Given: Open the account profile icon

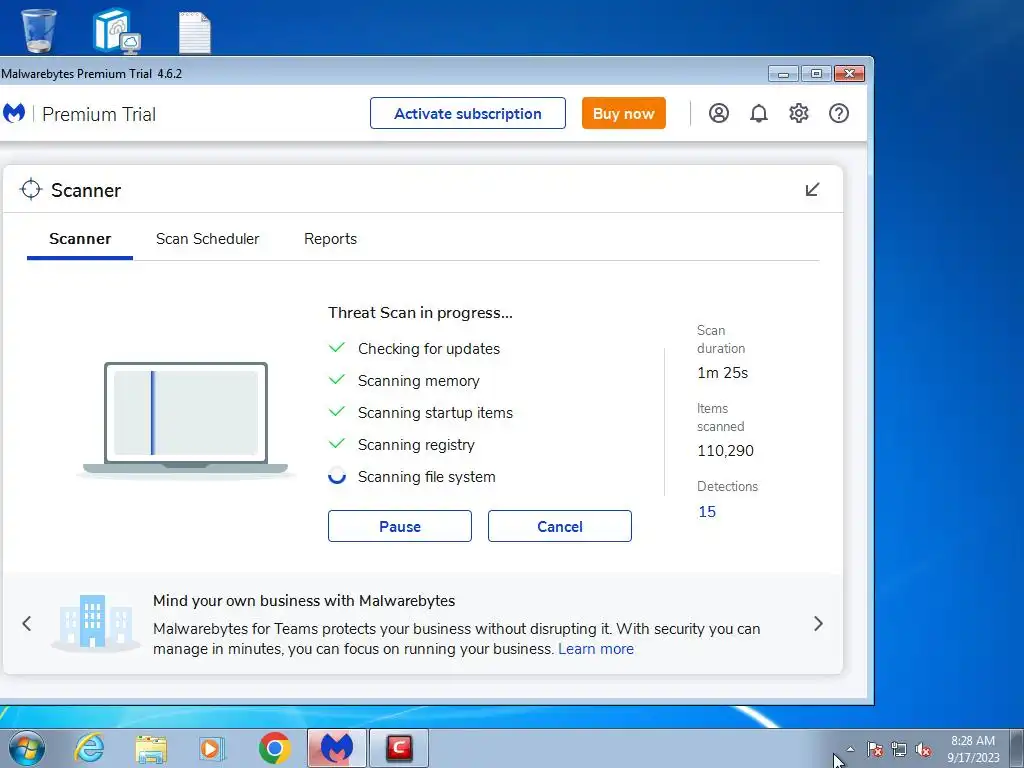Looking at the screenshot, I should pos(718,114).
